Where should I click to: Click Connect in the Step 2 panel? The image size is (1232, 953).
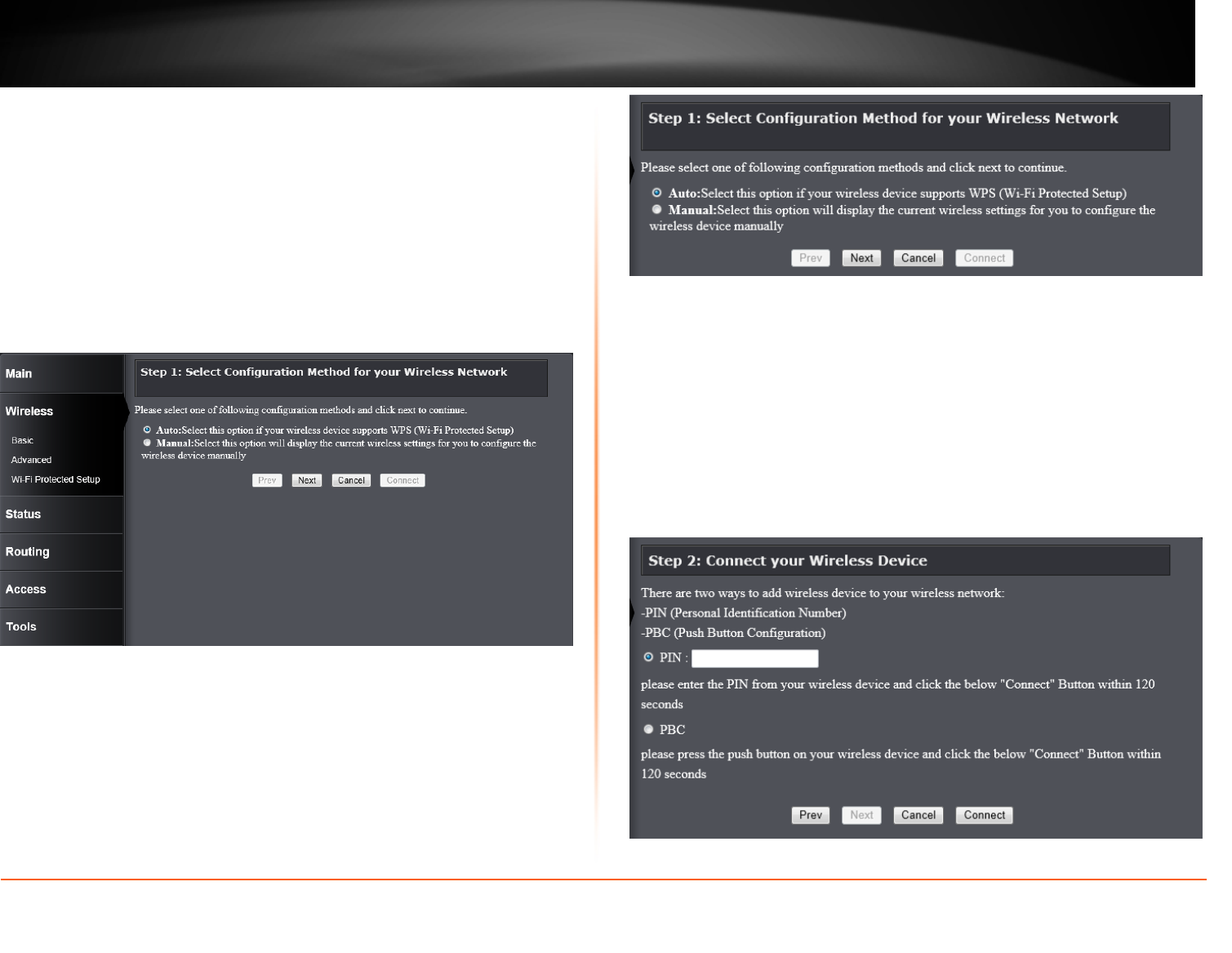(985, 815)
